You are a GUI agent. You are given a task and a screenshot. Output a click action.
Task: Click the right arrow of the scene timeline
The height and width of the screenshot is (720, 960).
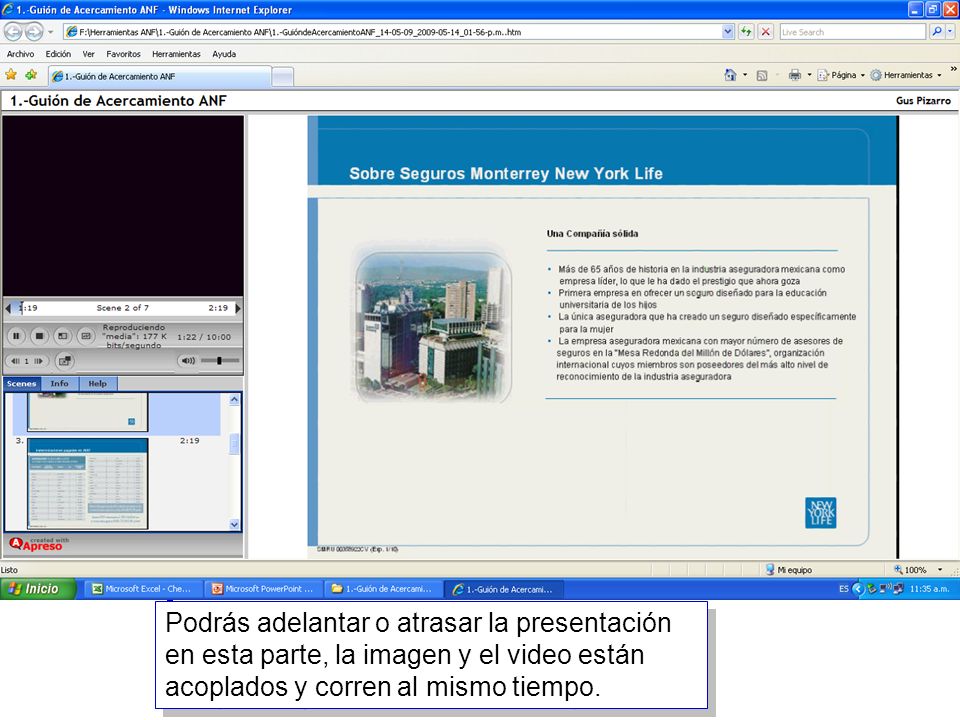(238, 308)
